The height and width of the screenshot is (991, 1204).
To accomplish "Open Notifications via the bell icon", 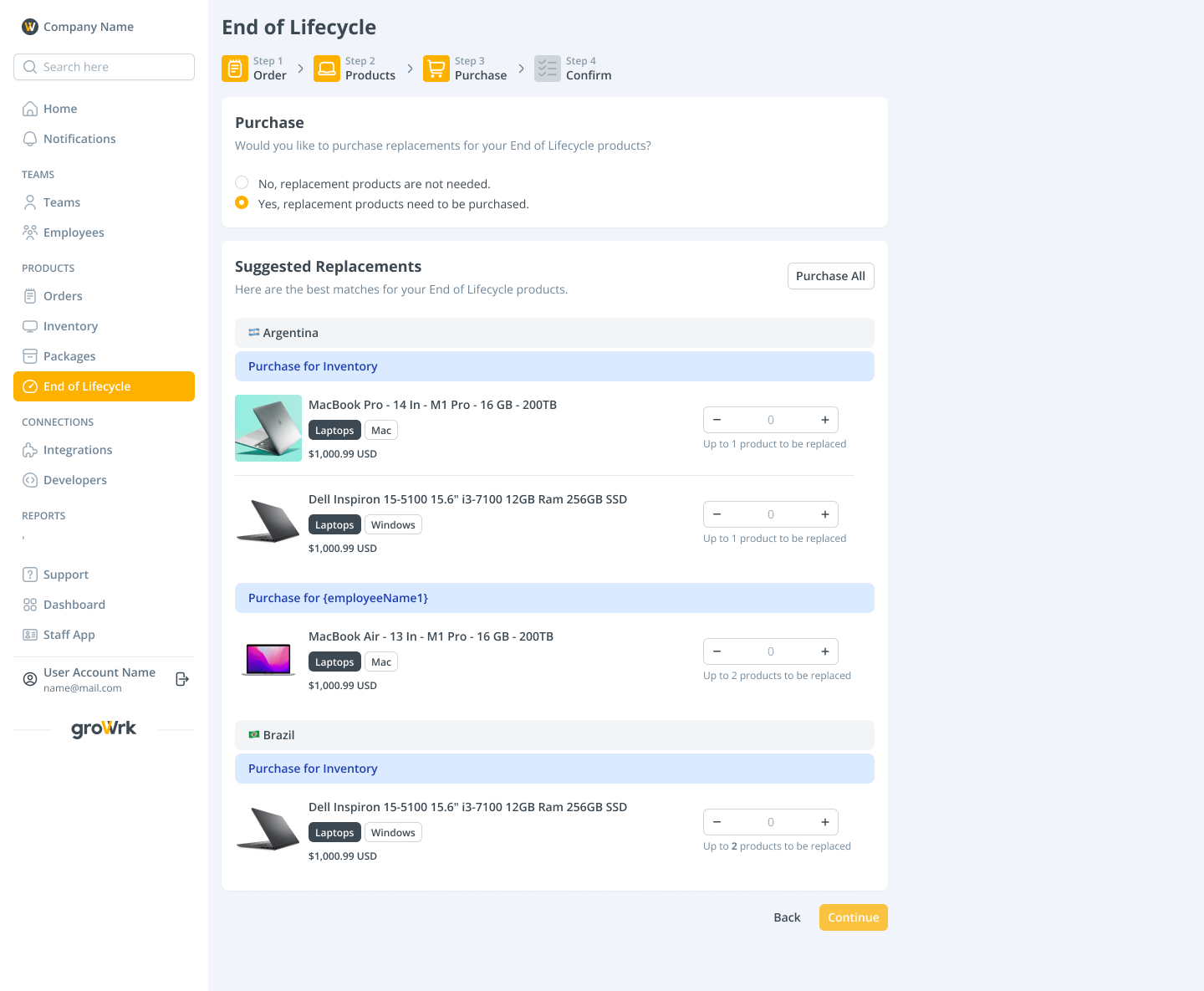I will (30, 139).
